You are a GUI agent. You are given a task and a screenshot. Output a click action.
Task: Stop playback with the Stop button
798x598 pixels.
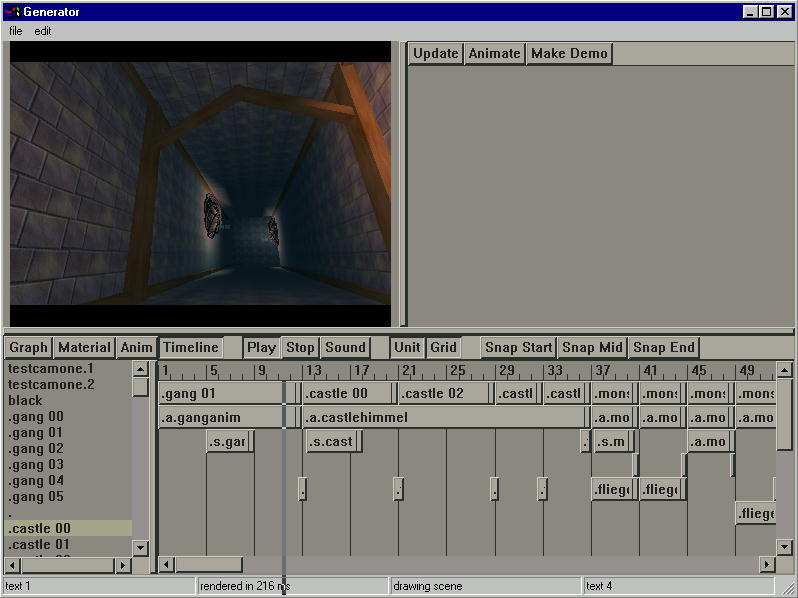tap(300, 348)
